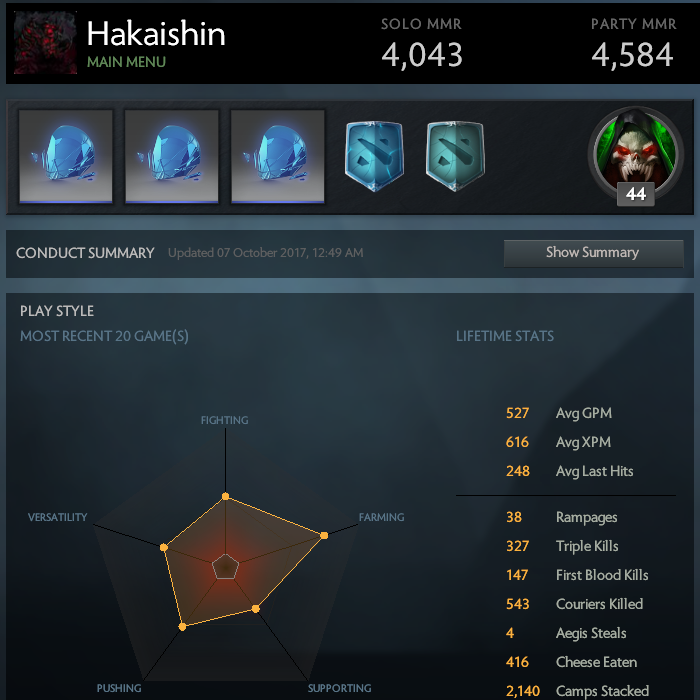The width and height of the screenshot is (700, 700).
Task: Click the Rampages lifetime stat row
Action: pos(562,517)
